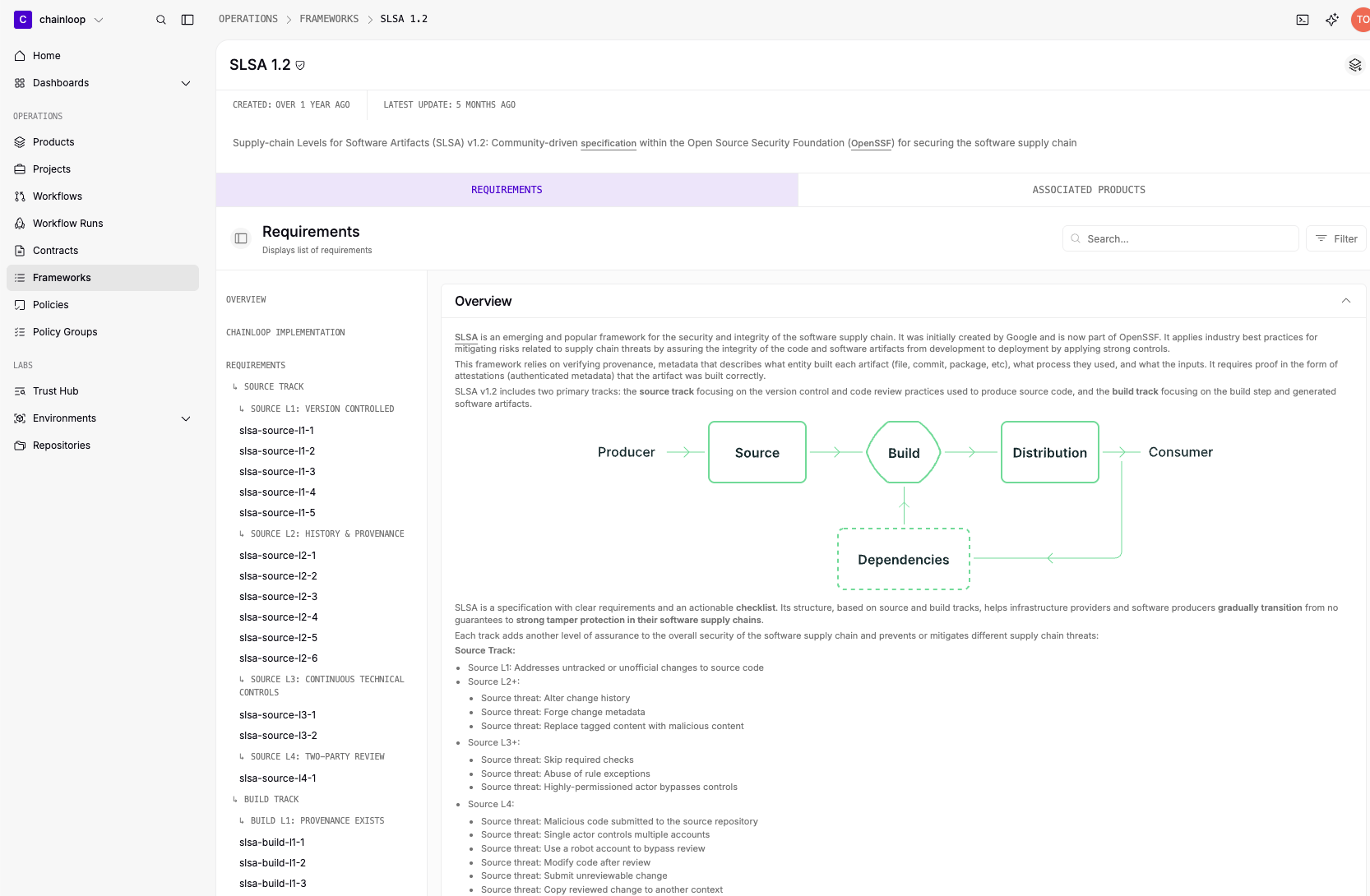Click the Dependencies box in diagram
Image resolution: width=1370 pixels, height=896 pixels.
(x=904, y=559)
